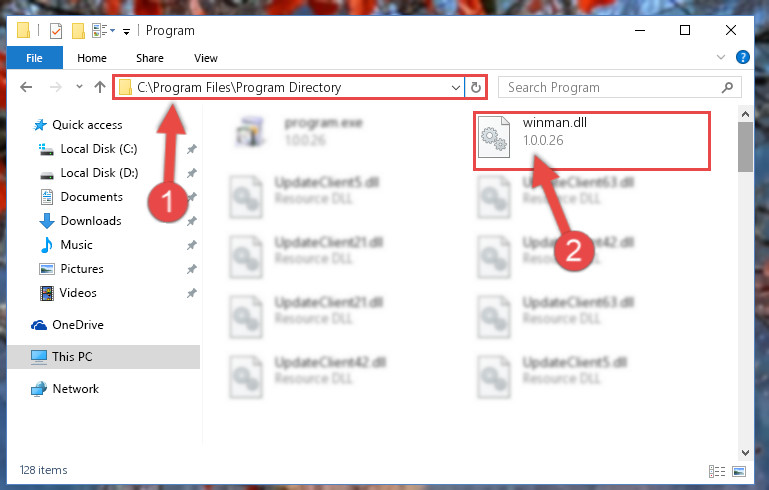
Task: Click the New folder icon in quick toolbar
Action: point(78,31)
